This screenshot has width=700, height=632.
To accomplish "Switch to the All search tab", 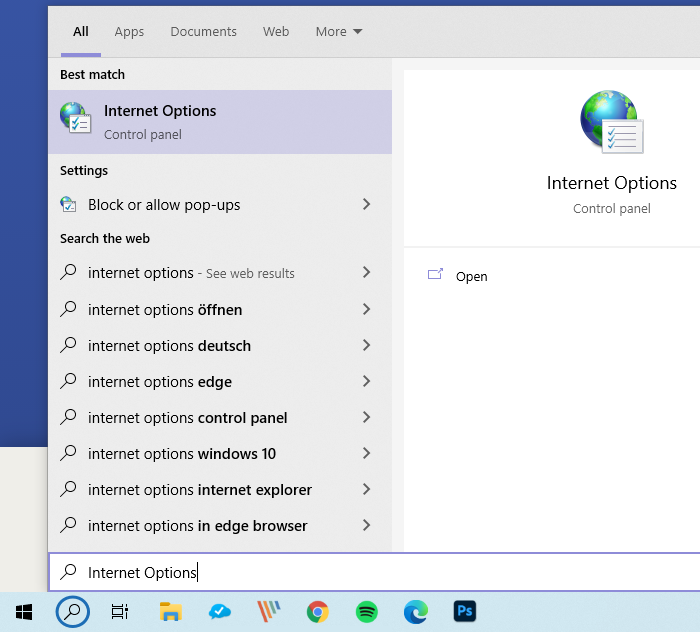I will (x=81, y=32).
